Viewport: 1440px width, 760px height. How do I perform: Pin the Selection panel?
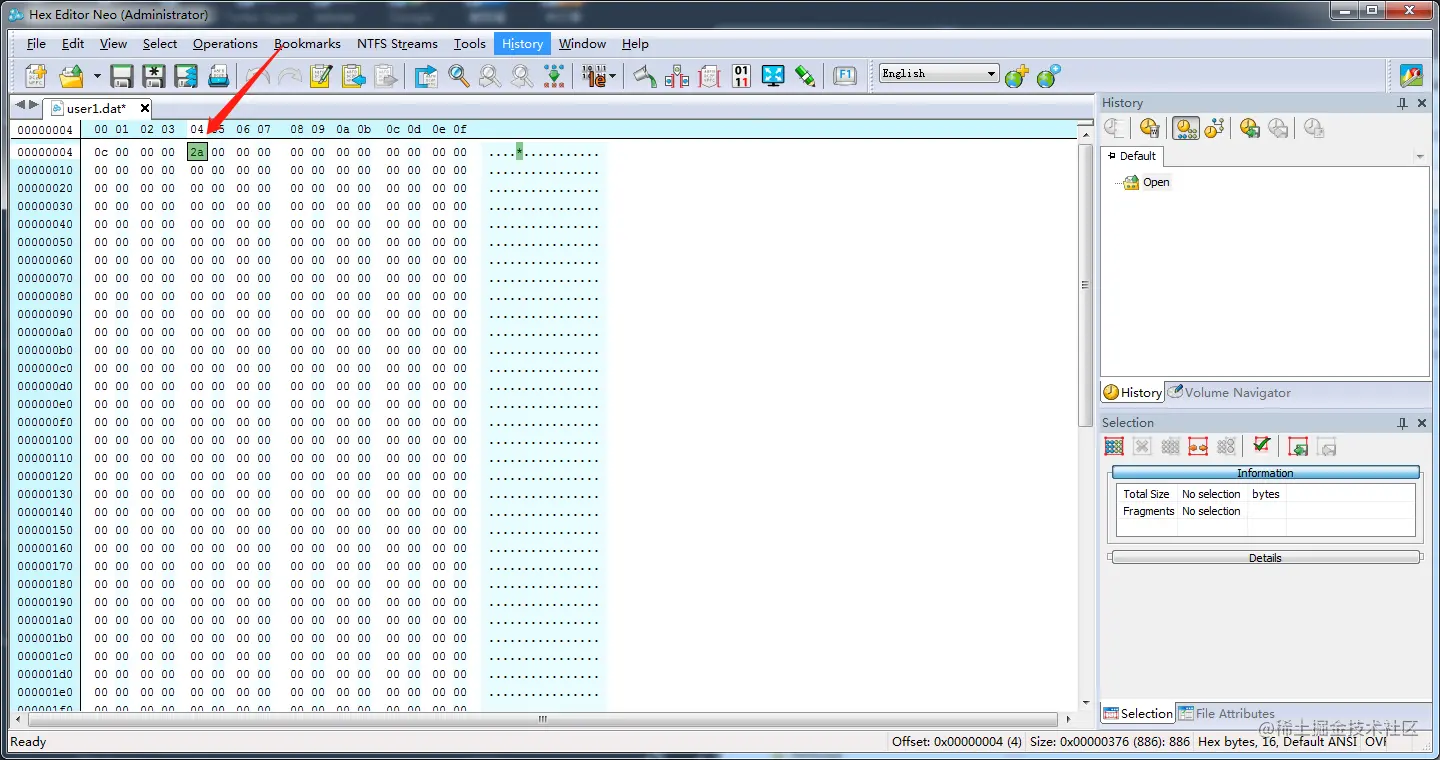[1403, 423]
